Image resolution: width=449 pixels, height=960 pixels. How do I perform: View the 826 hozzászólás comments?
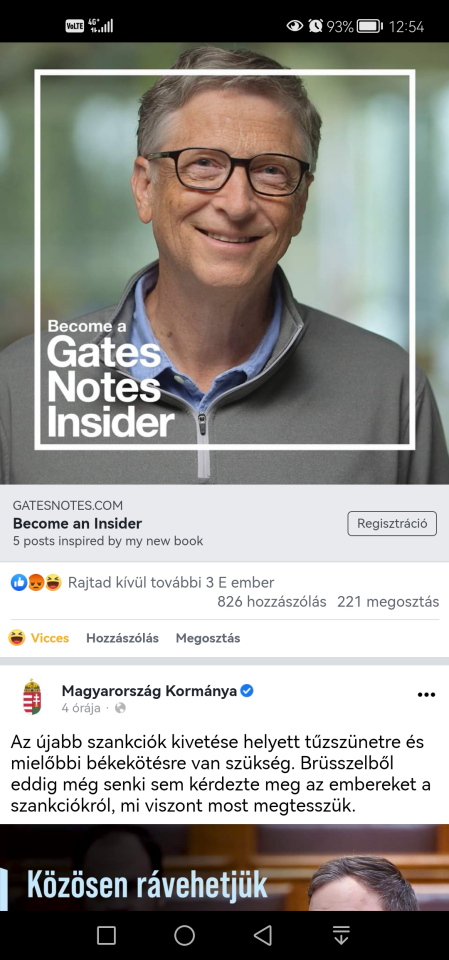click(271, 602)
